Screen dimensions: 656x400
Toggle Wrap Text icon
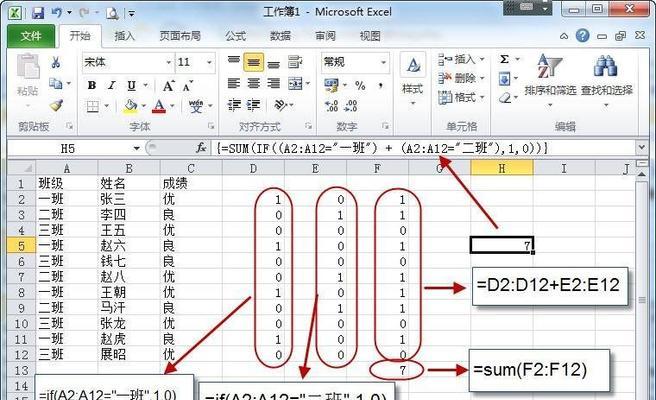pyautogui.click(x=295, y=62)
